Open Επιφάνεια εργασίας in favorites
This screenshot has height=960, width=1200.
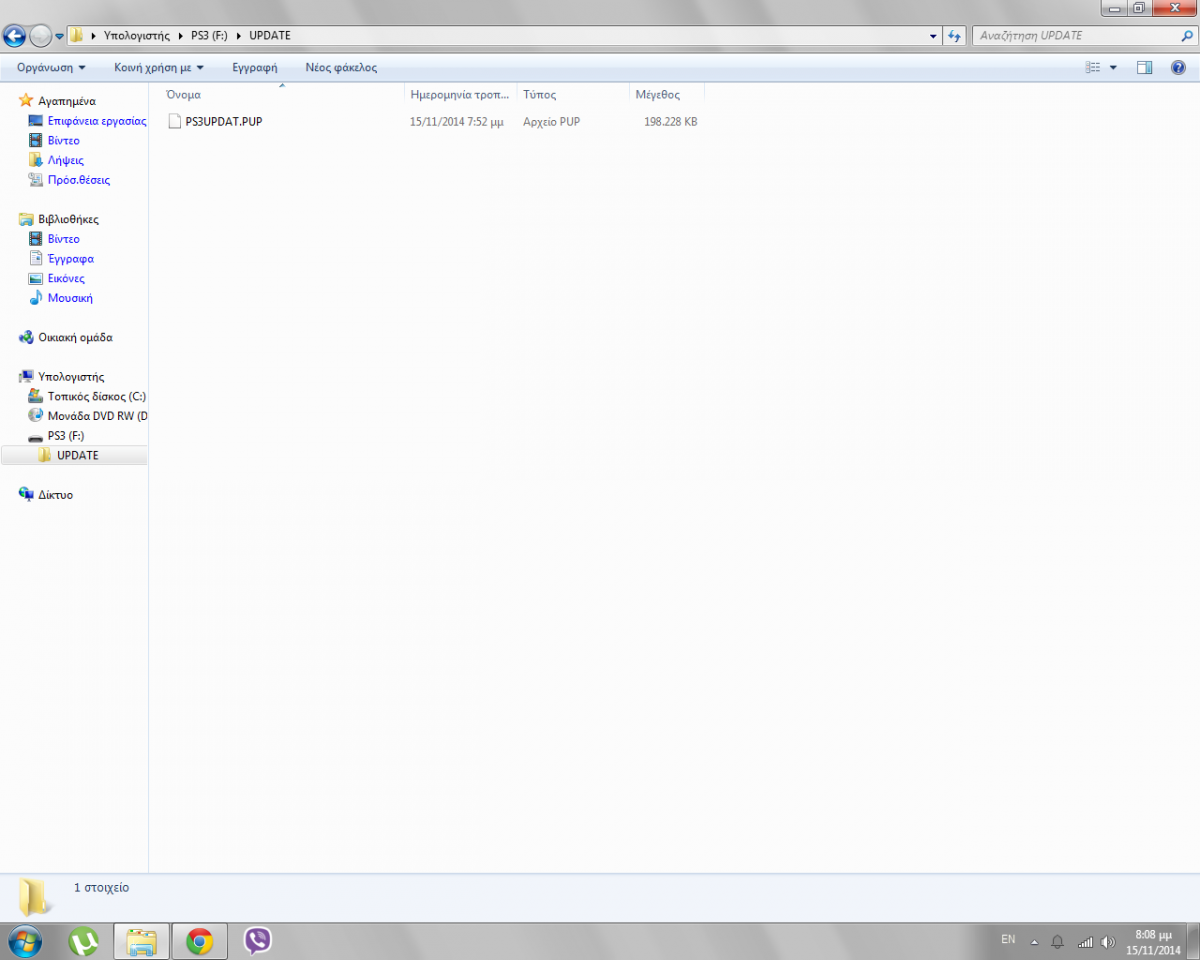pyautogui.click(x=97, y=120)
